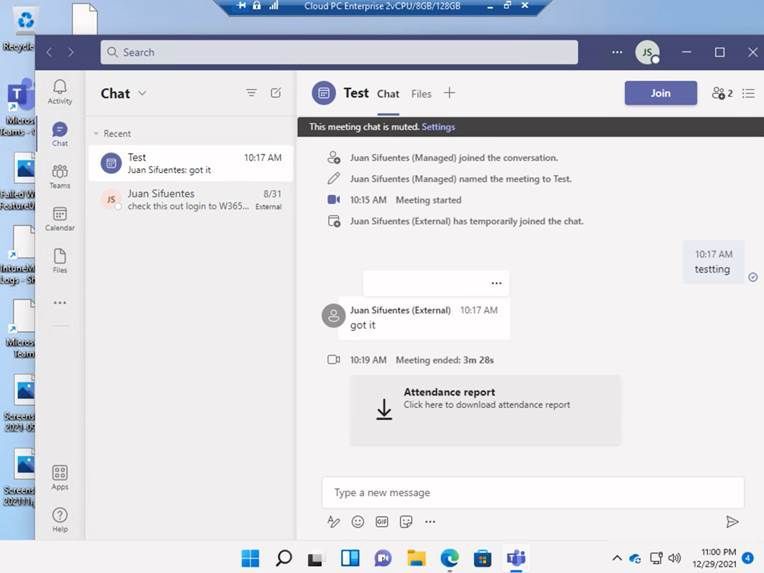Download the Attendance report
Screen dimensions: 764x573
pos(485,410)
